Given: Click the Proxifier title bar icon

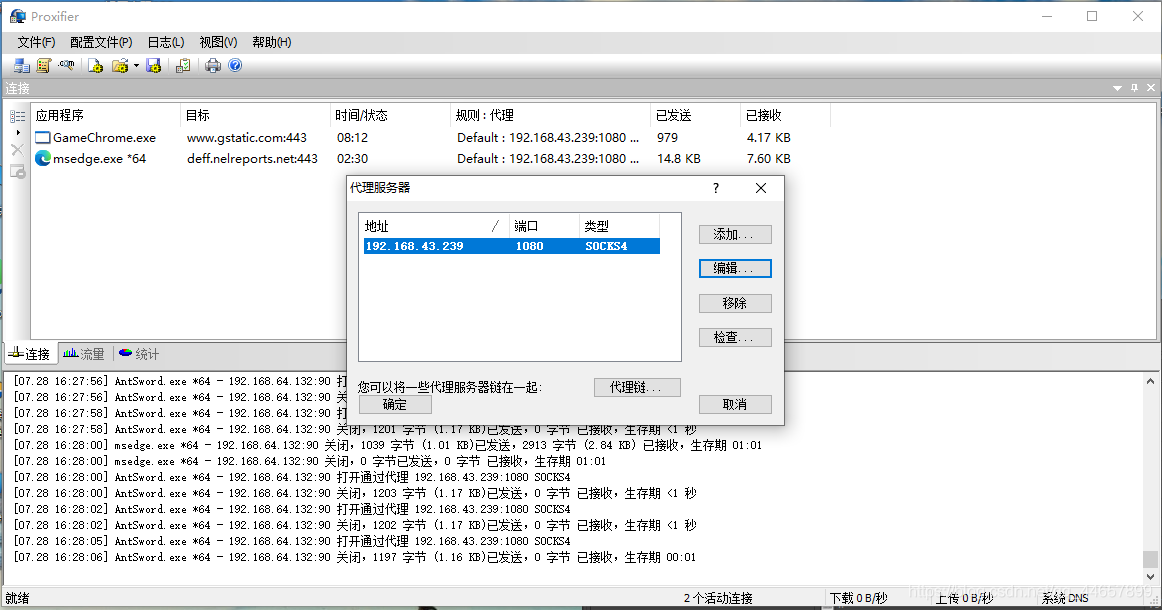Looking at the screenshot, I should click(18, 16).
